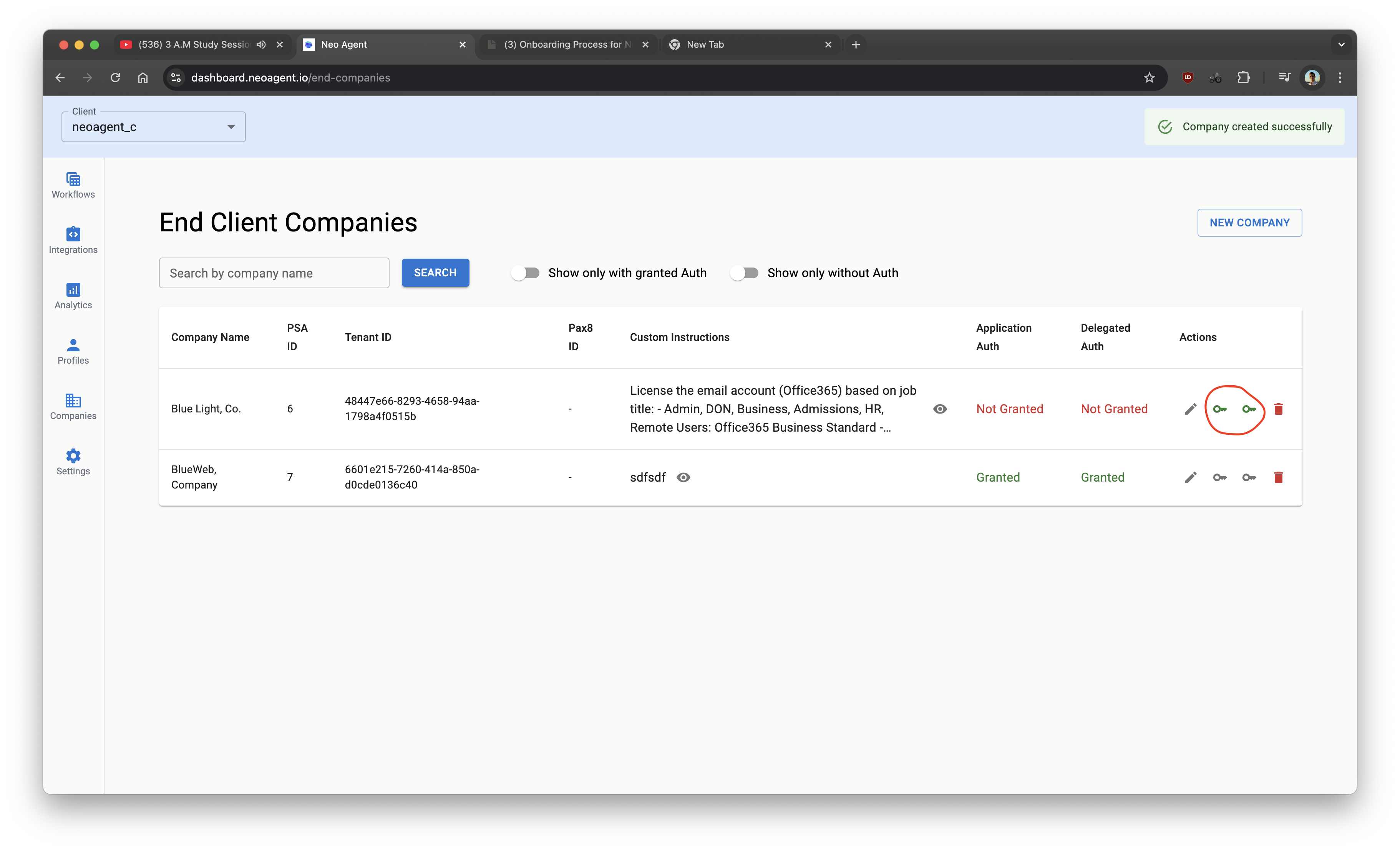This screenshot has width=1400, height=851.
Task: Click the second key icon for BlueWeb, Company
Action: (1249, 477)
